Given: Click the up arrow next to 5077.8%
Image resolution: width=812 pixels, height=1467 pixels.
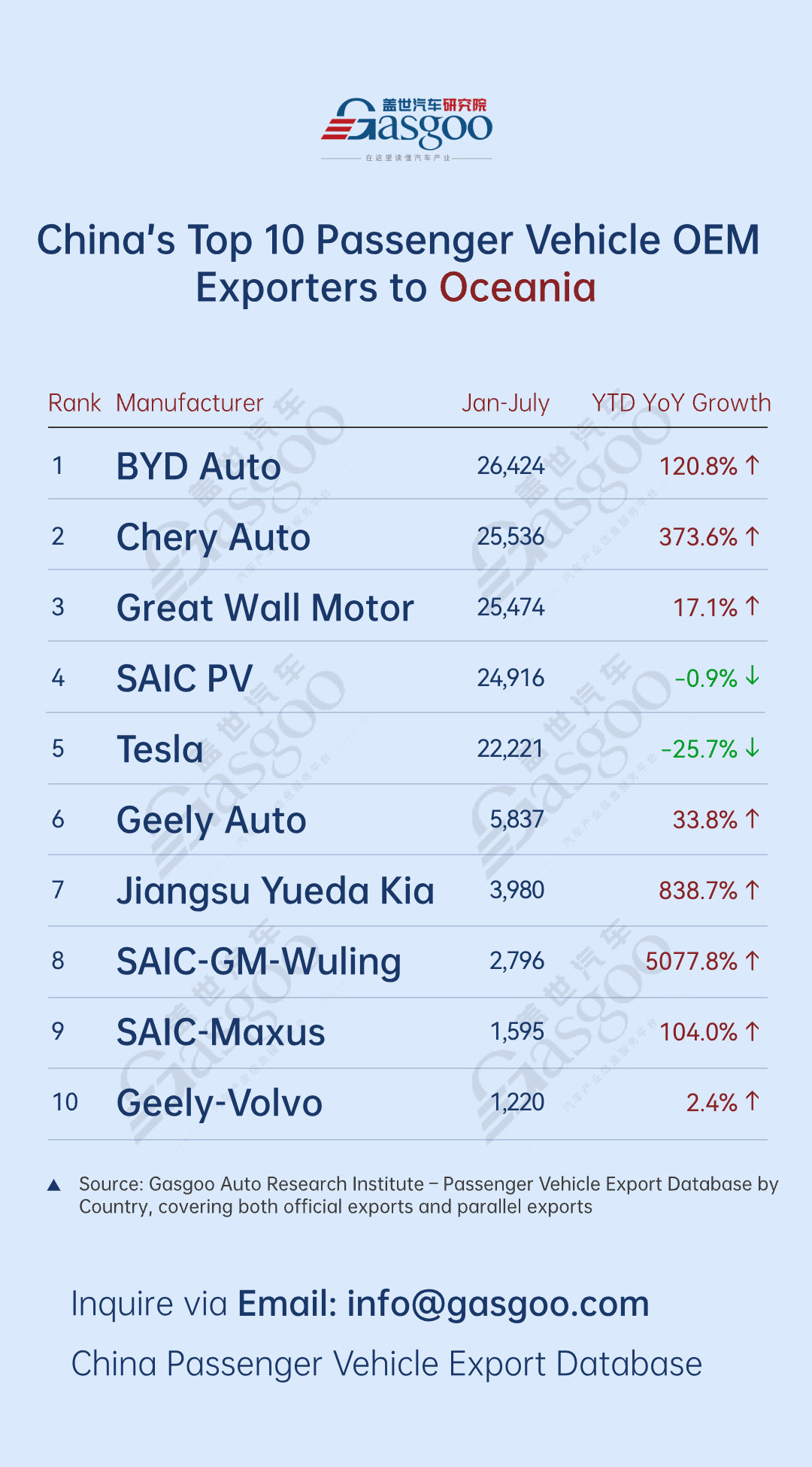Looking at the screenshot, I should click(x=753, y=961).
